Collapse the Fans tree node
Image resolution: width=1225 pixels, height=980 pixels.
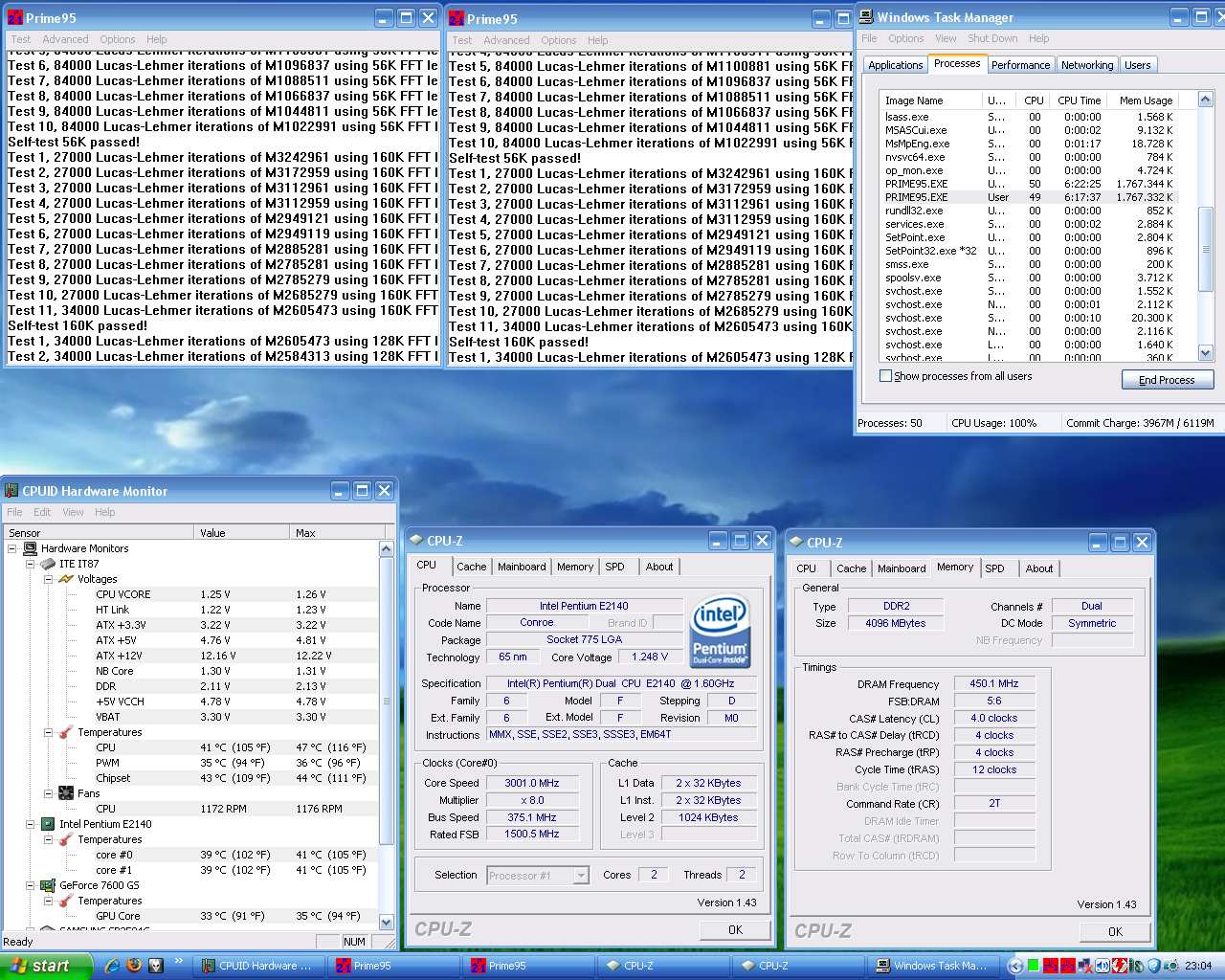48,793
